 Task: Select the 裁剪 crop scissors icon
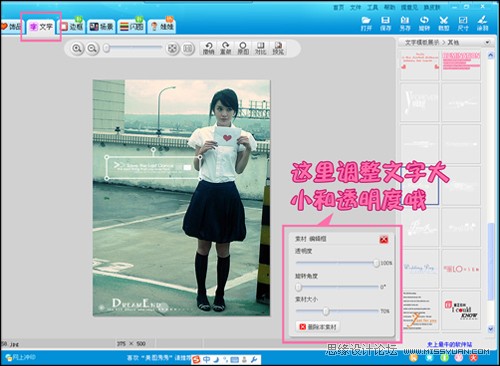click(x=444, y=24)
